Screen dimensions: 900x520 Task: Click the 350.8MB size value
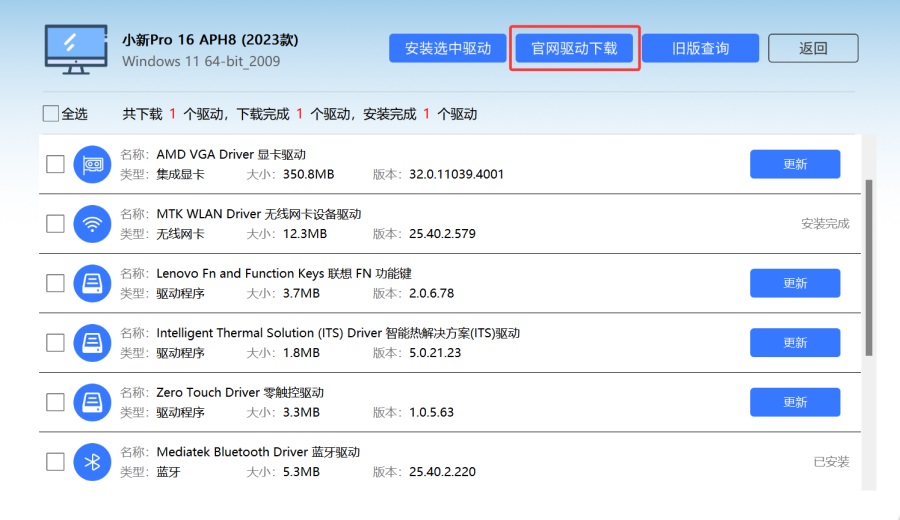[x=308, y=174]
